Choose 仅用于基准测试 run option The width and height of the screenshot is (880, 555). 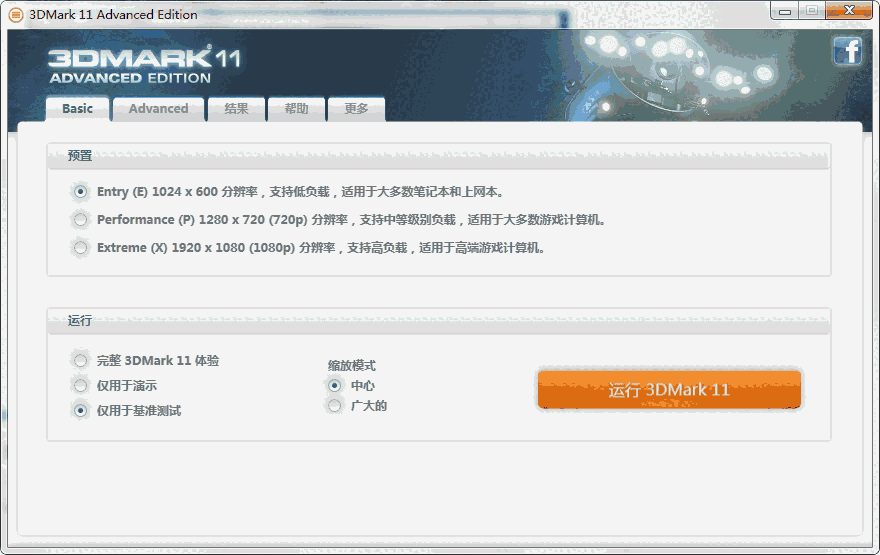coord(80,411)
